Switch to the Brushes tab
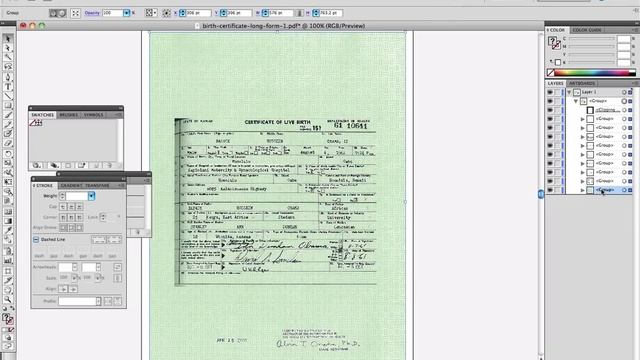The width and height of the screenshot is (640, 360). coord(69,115)
